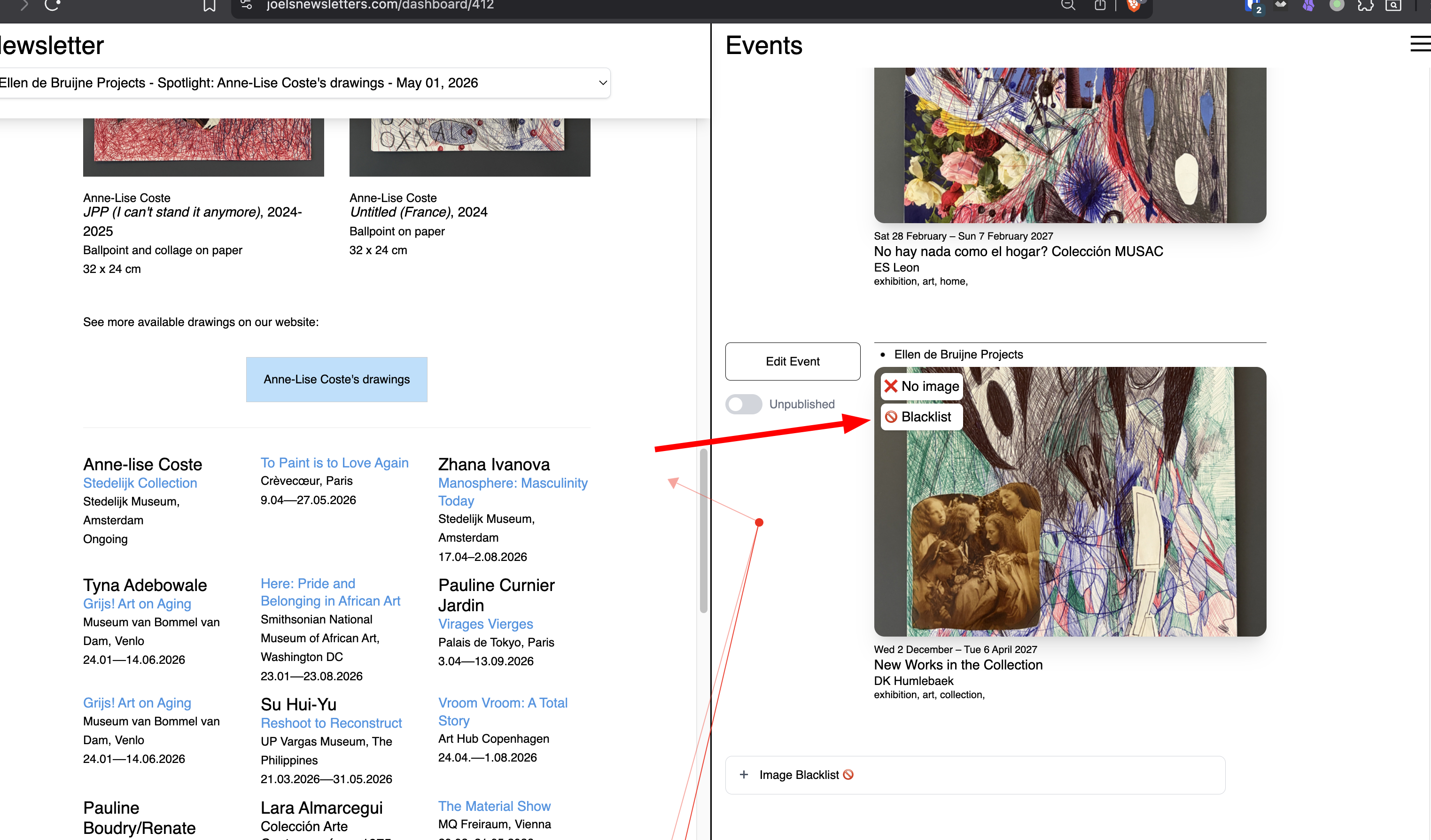Viewport: 1431px width, 840px height.
Task: Click the '9.04—27.05.2026' date text
Action: (308, 500)
